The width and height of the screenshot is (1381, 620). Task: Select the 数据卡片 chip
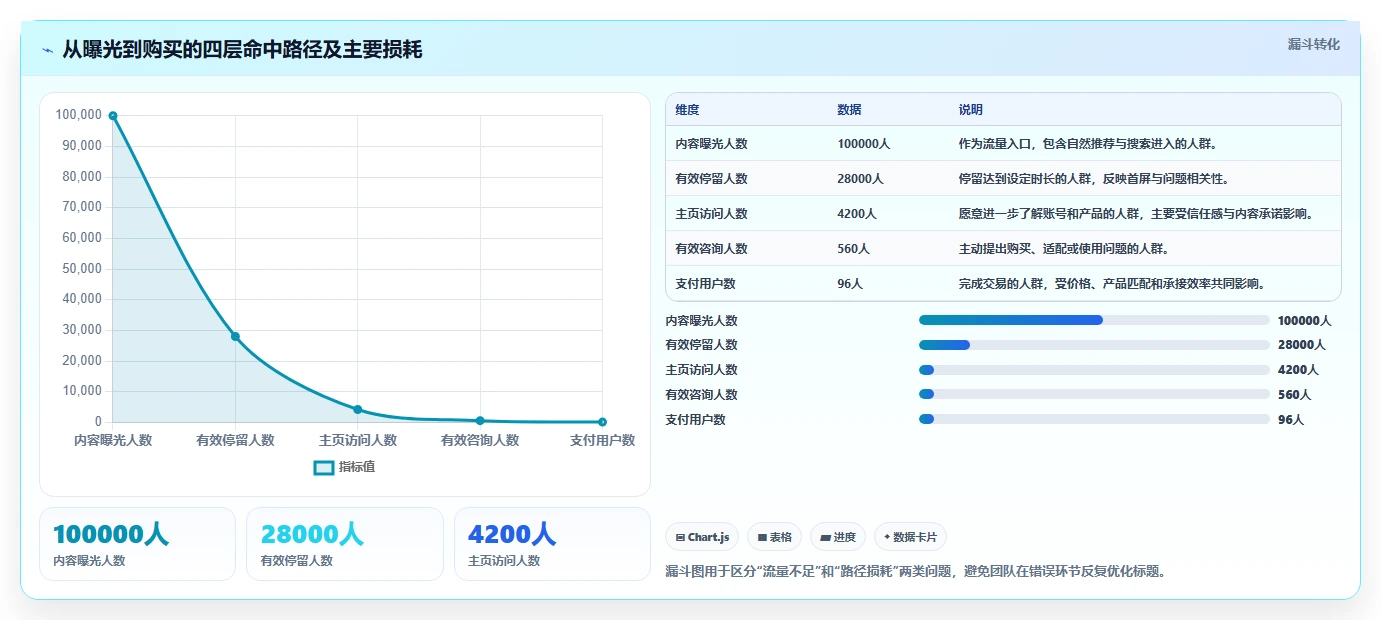click(910, 537)
